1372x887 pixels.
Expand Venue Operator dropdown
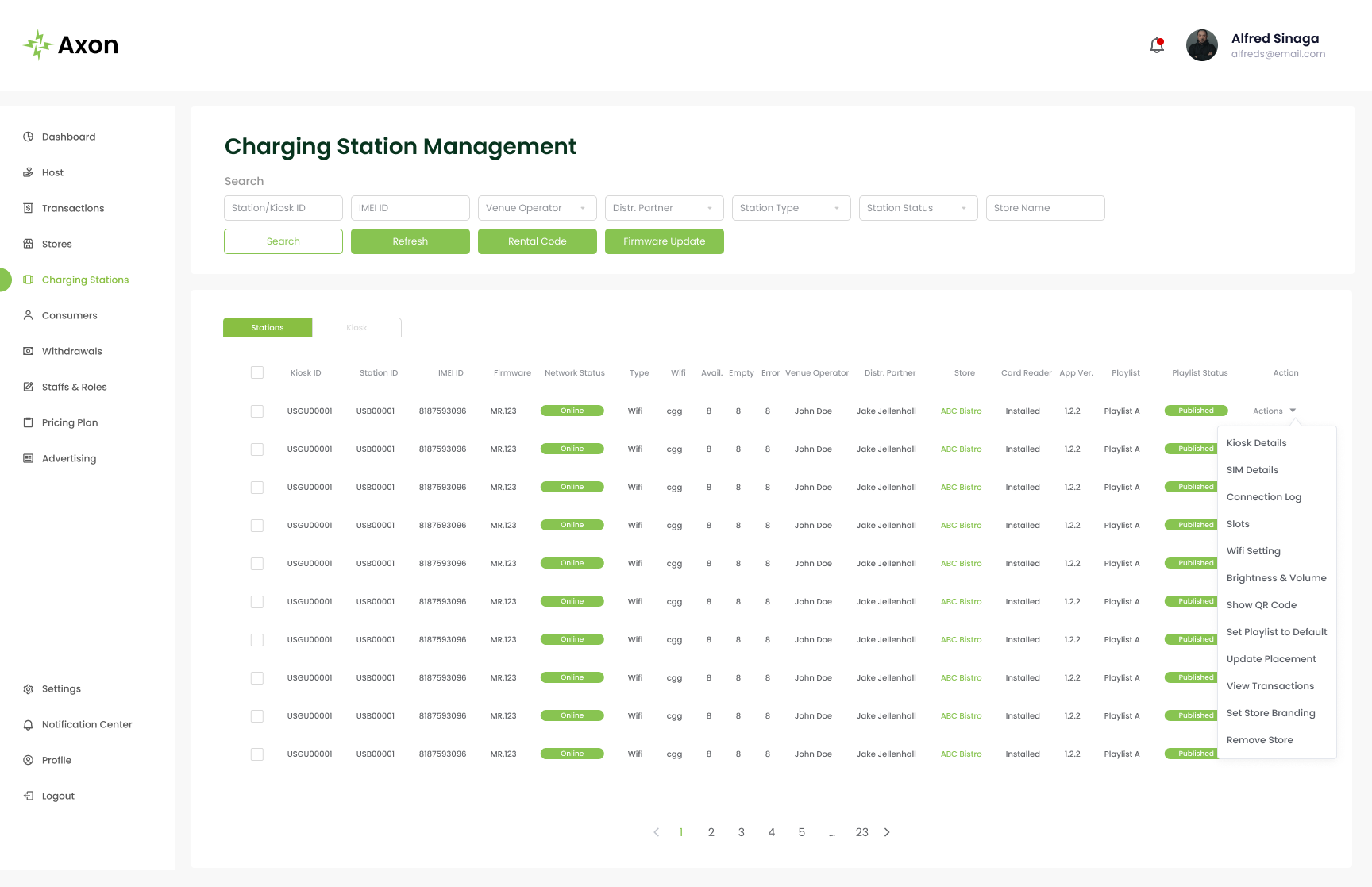coord(538,208)
